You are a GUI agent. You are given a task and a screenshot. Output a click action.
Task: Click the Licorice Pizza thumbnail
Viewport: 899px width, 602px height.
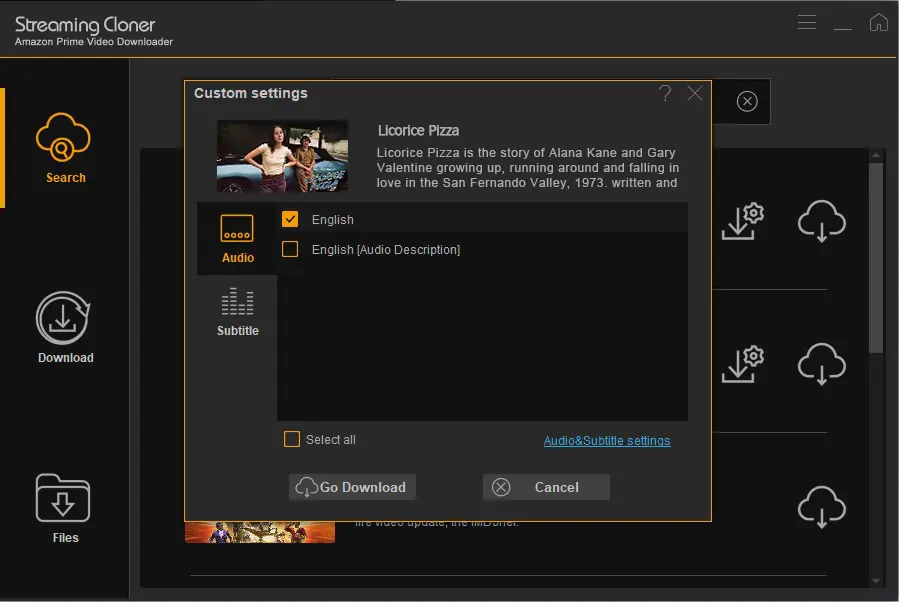coord(282,156)
